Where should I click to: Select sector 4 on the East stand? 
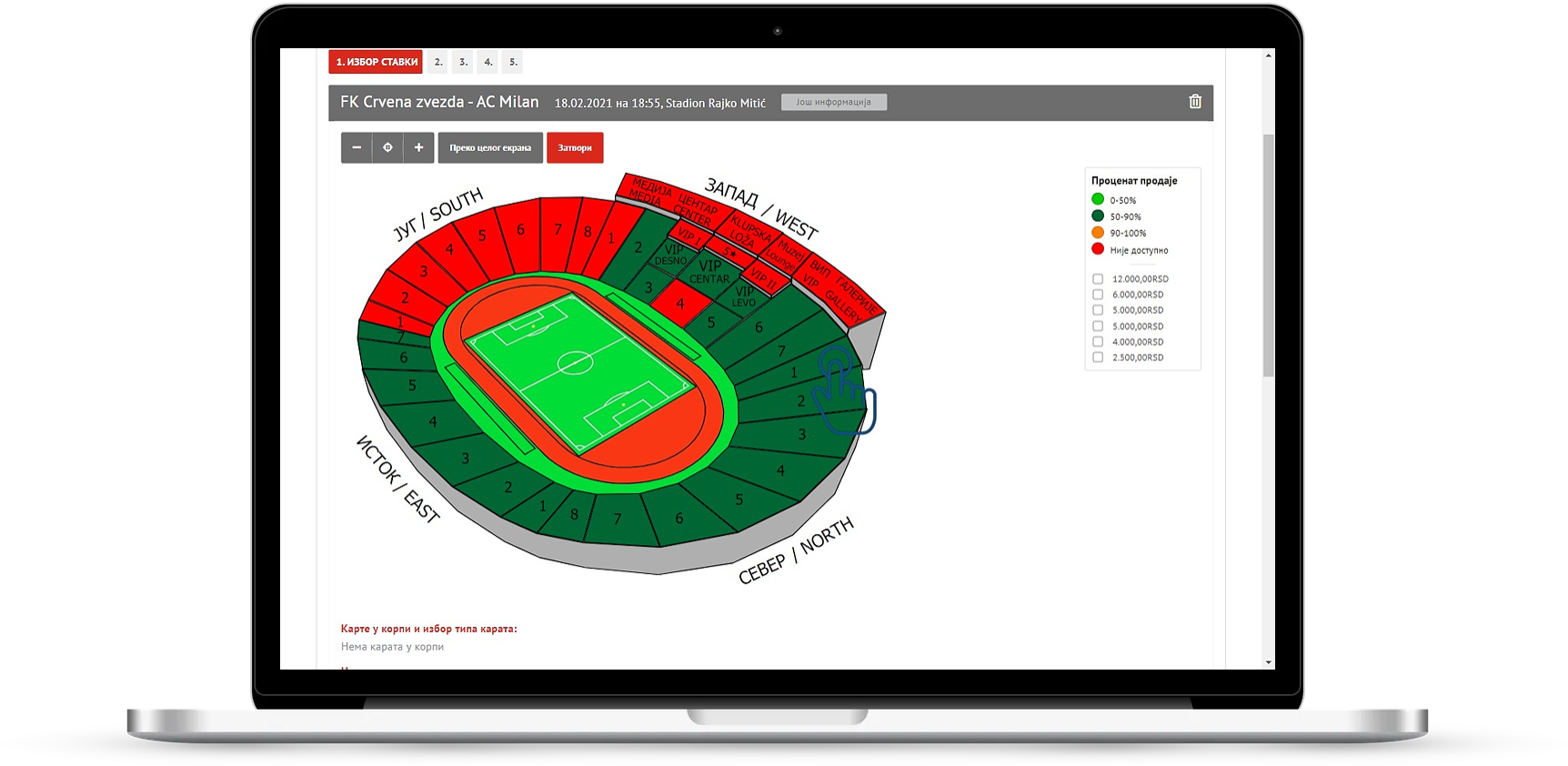click(432, 422)
